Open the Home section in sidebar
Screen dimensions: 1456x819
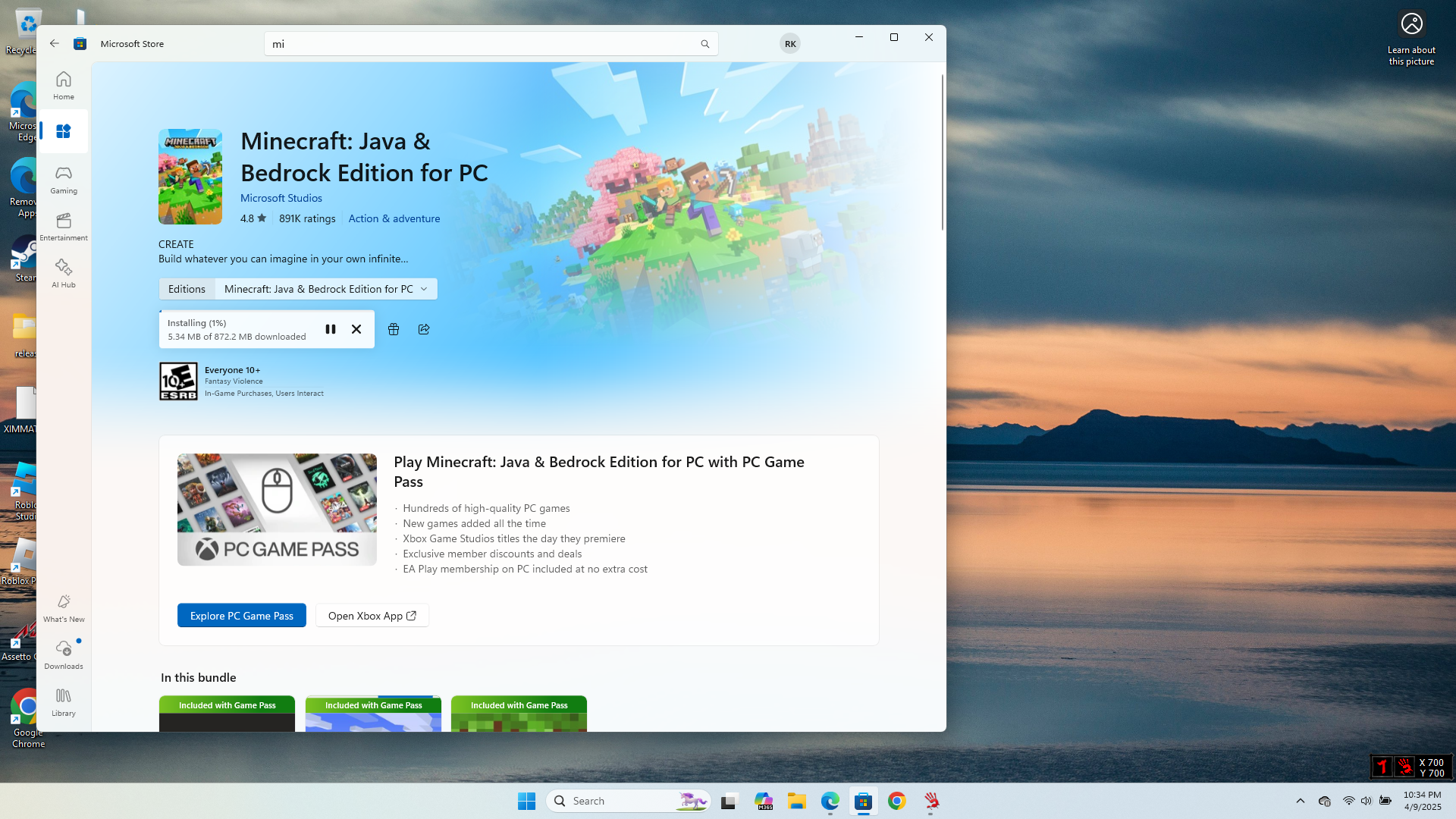(x=64, y=85)
